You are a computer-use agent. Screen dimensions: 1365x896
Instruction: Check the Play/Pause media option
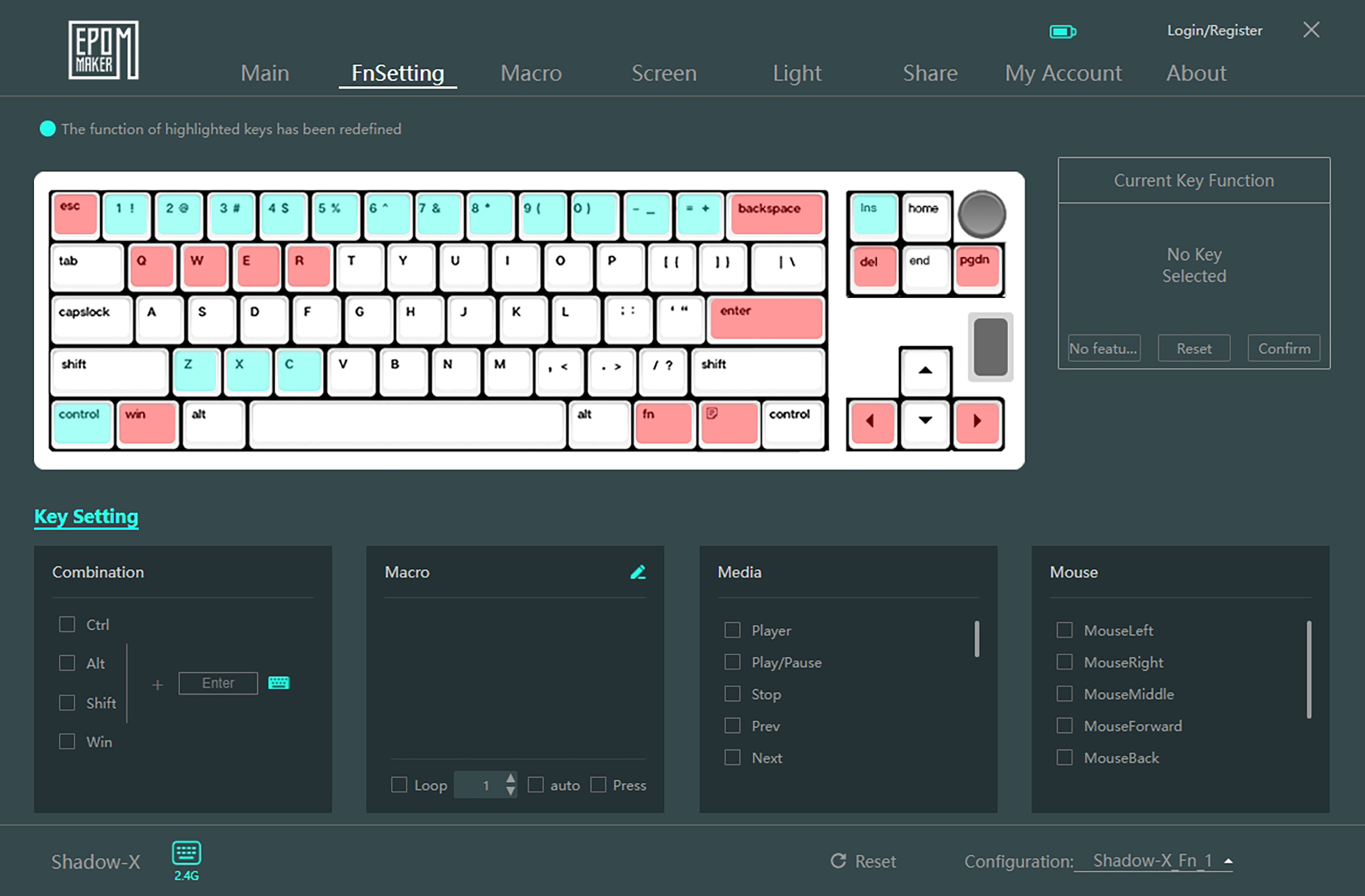[732, 662]
